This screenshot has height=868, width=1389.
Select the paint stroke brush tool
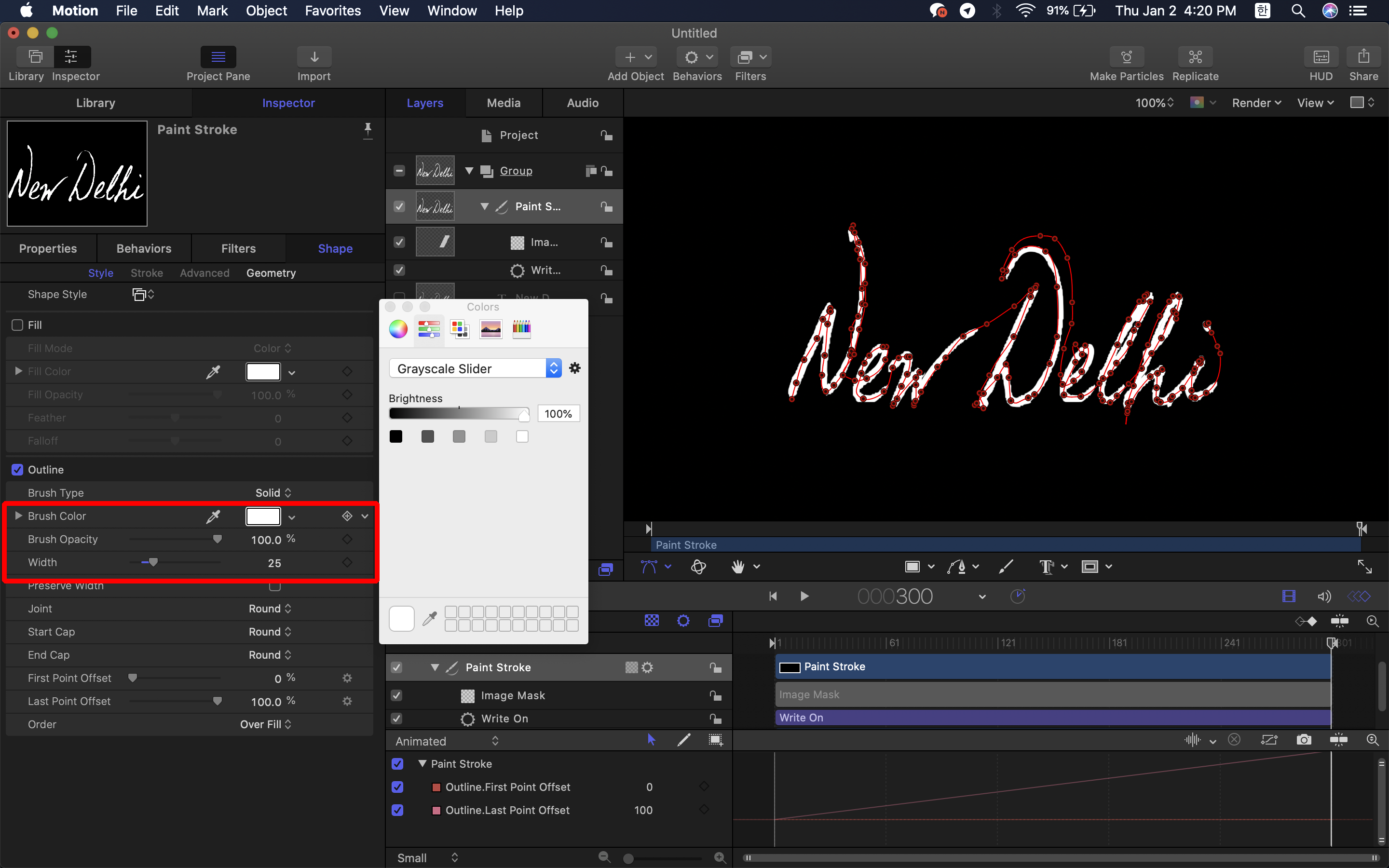point(1006,567)
